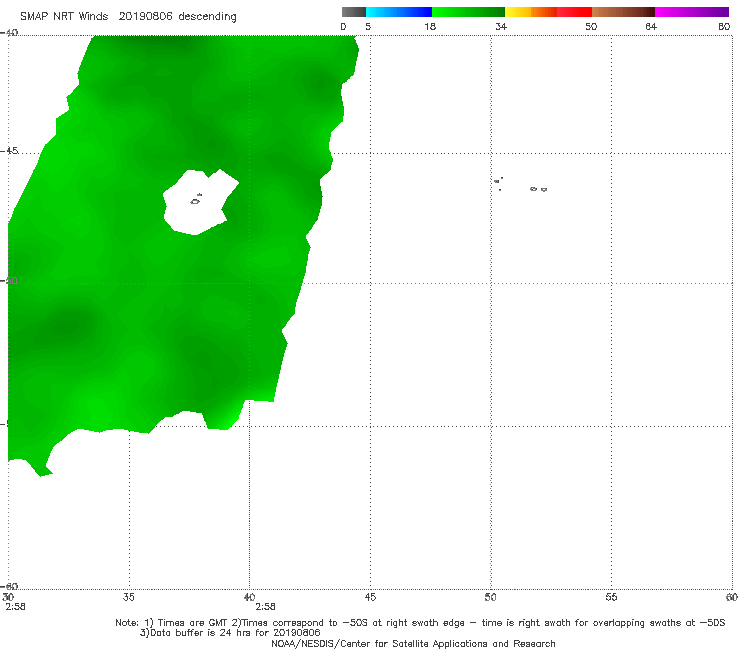Pick the brown segment of the color bar
The image size is (740, 650).
point(623,12)
